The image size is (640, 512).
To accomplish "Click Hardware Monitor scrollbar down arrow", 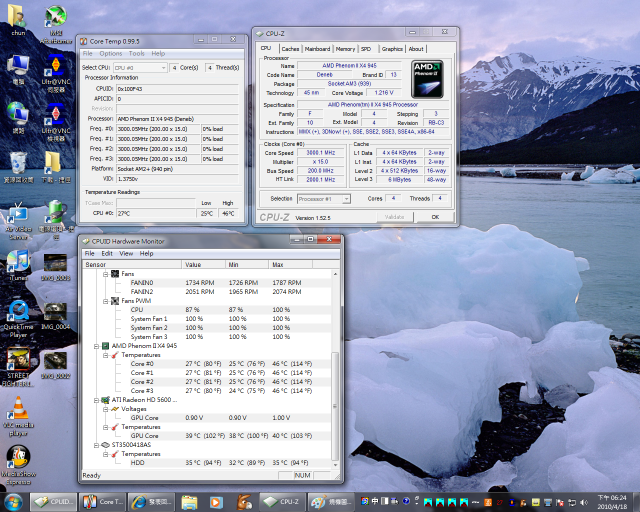I will [336, 465].
